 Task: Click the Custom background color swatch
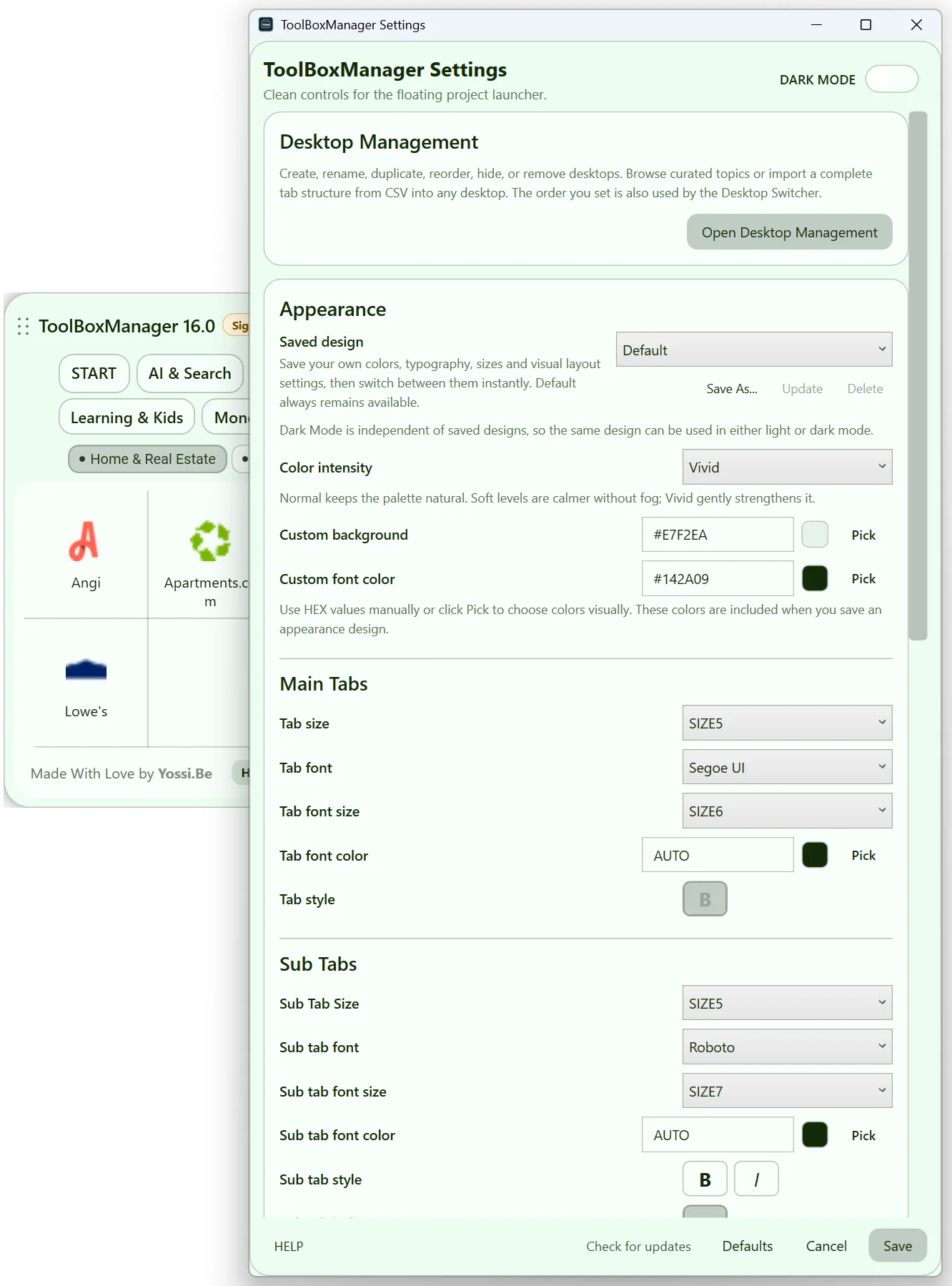coord(815,535)
